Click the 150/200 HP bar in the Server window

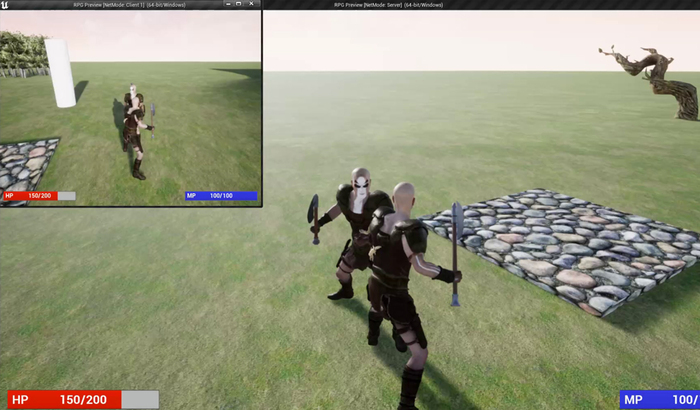click(64, 399)
